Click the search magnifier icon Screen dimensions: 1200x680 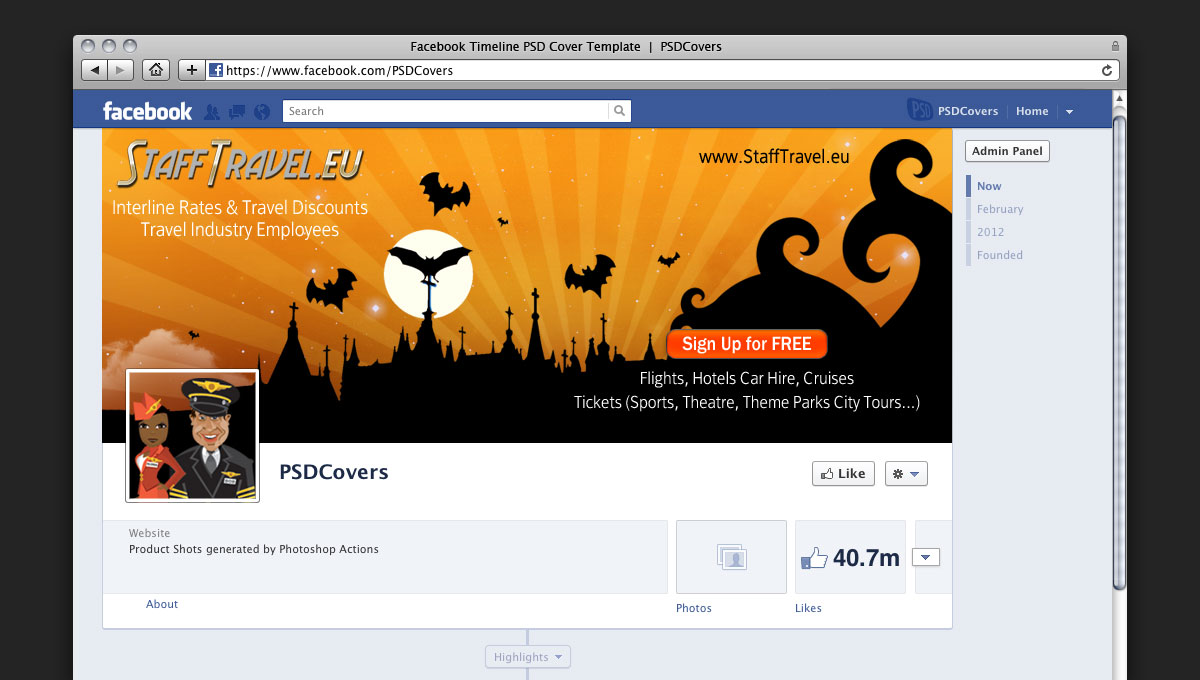click(x=620, y=111)
